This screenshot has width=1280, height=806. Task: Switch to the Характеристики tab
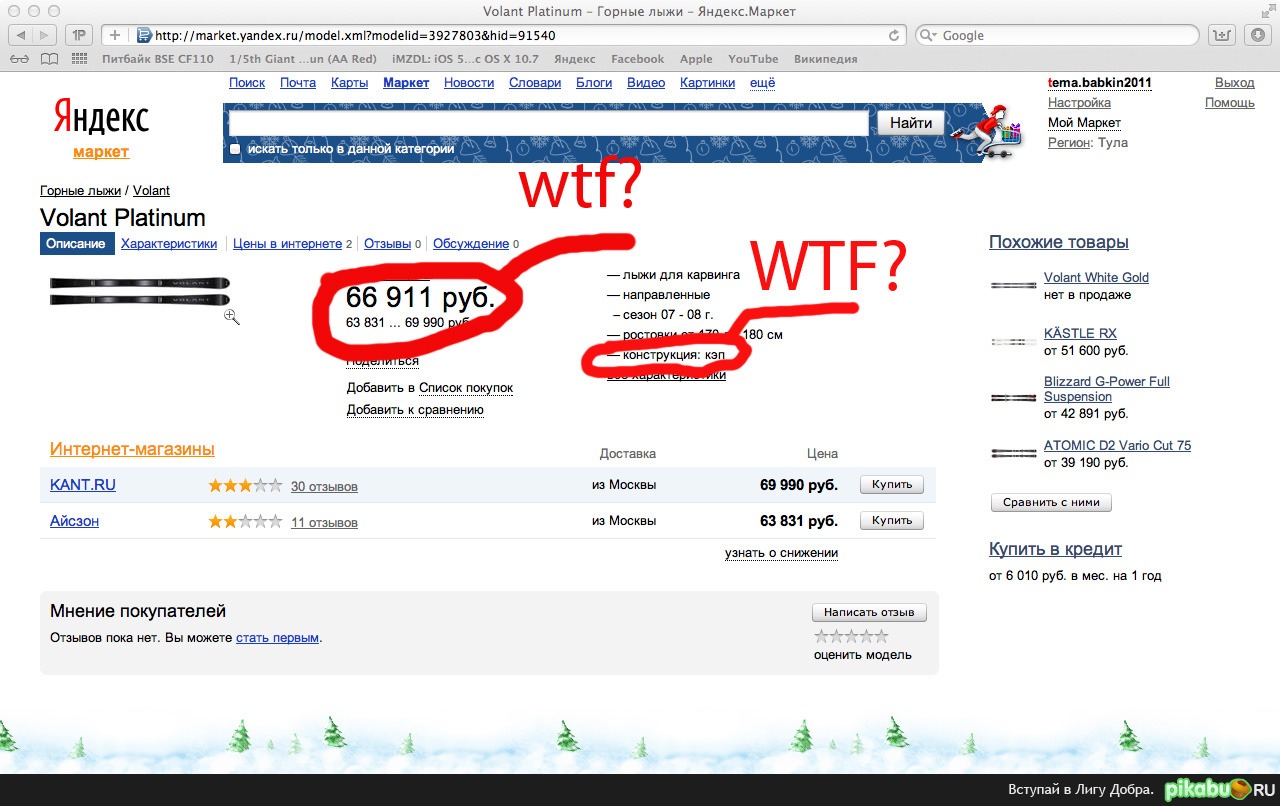click(x=169, y=243)
